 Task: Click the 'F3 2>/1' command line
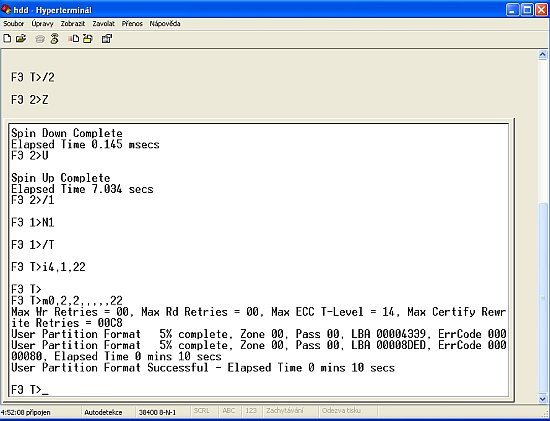tap(33, 200)
